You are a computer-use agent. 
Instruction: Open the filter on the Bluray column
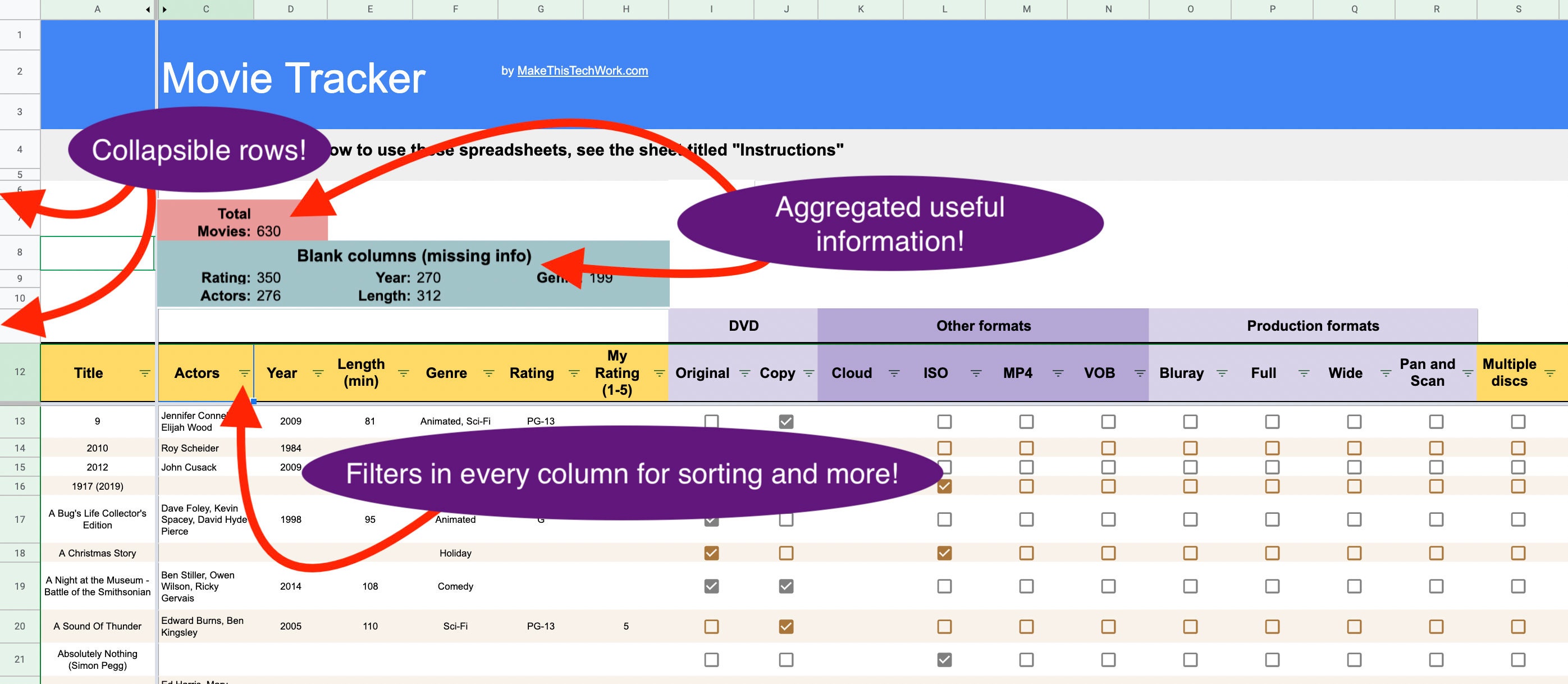coord(1221,373)
